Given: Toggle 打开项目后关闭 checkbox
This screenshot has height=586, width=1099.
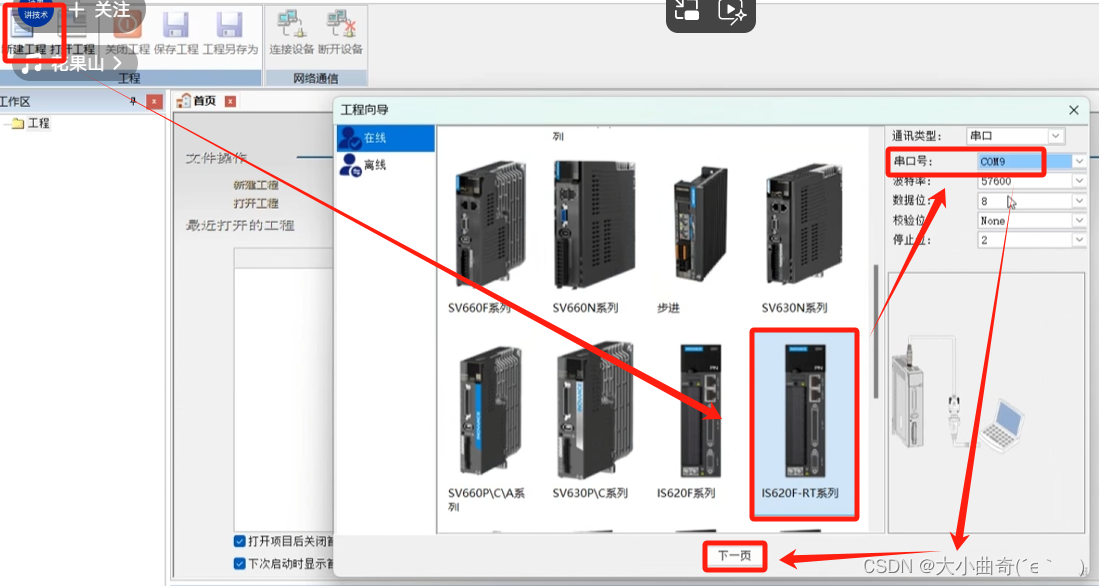Looking at the screenshot, I should [239, 541].
